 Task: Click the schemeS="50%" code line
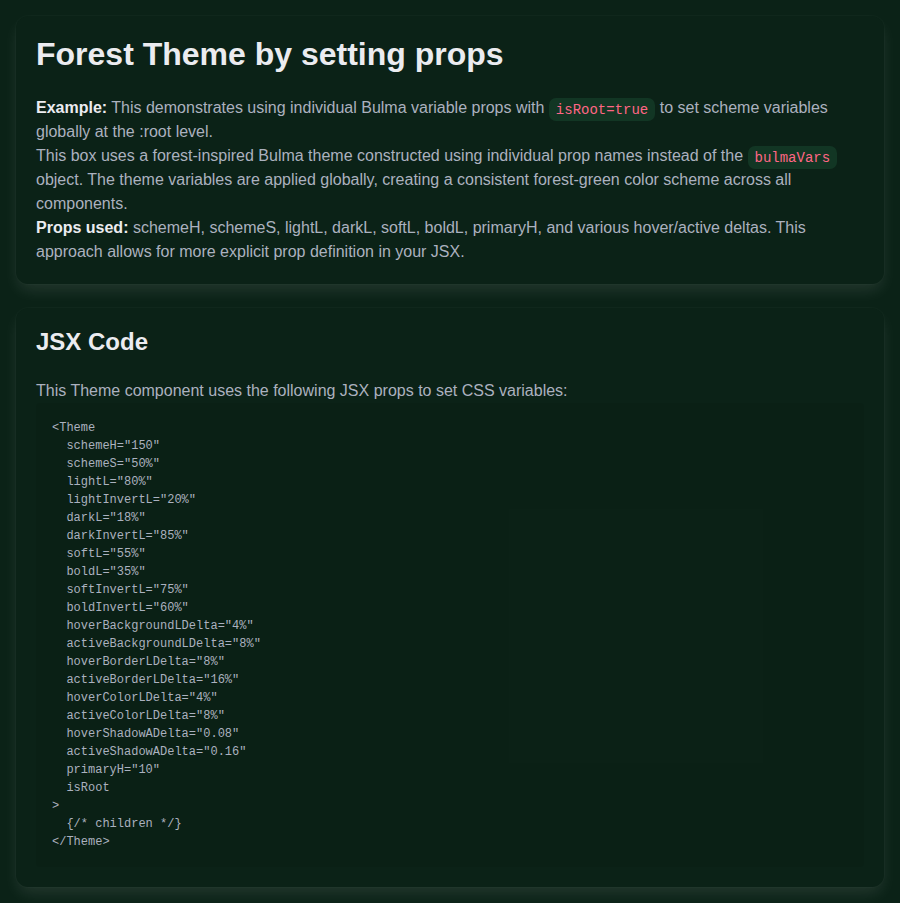tap(113, 463)
